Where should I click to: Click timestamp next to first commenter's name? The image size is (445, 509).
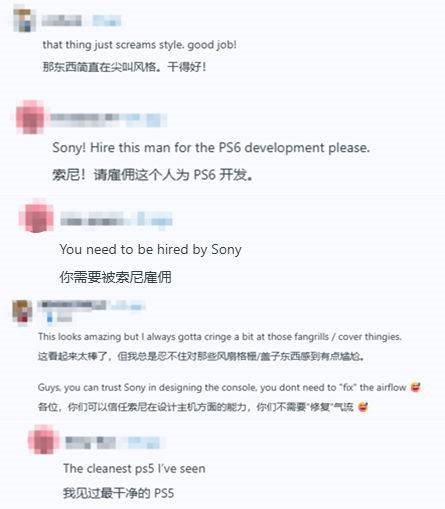click(x=107, y=21)
